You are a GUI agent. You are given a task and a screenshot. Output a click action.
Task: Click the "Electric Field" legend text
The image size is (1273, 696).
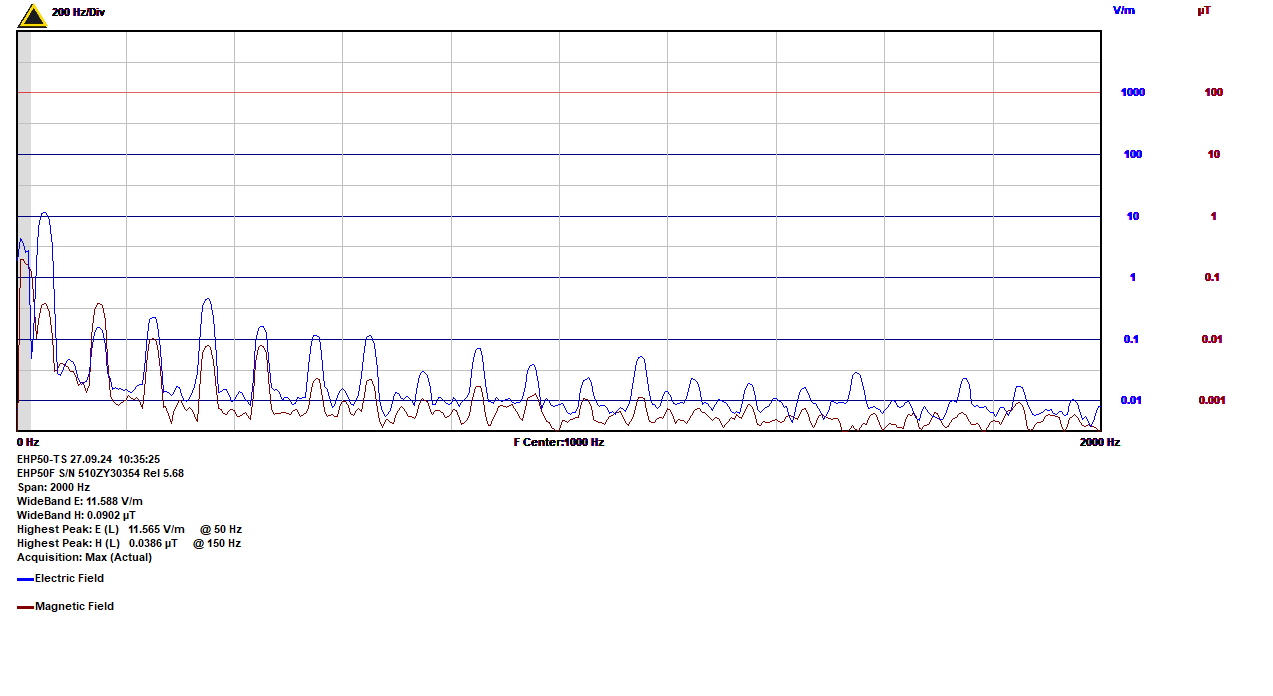(x=69, y=578)
